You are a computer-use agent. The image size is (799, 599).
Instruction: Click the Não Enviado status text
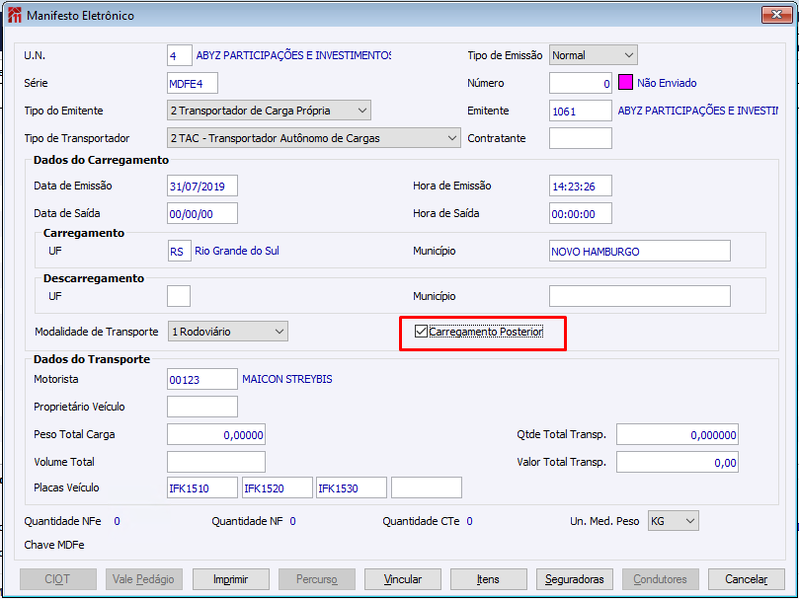(667, 83)
